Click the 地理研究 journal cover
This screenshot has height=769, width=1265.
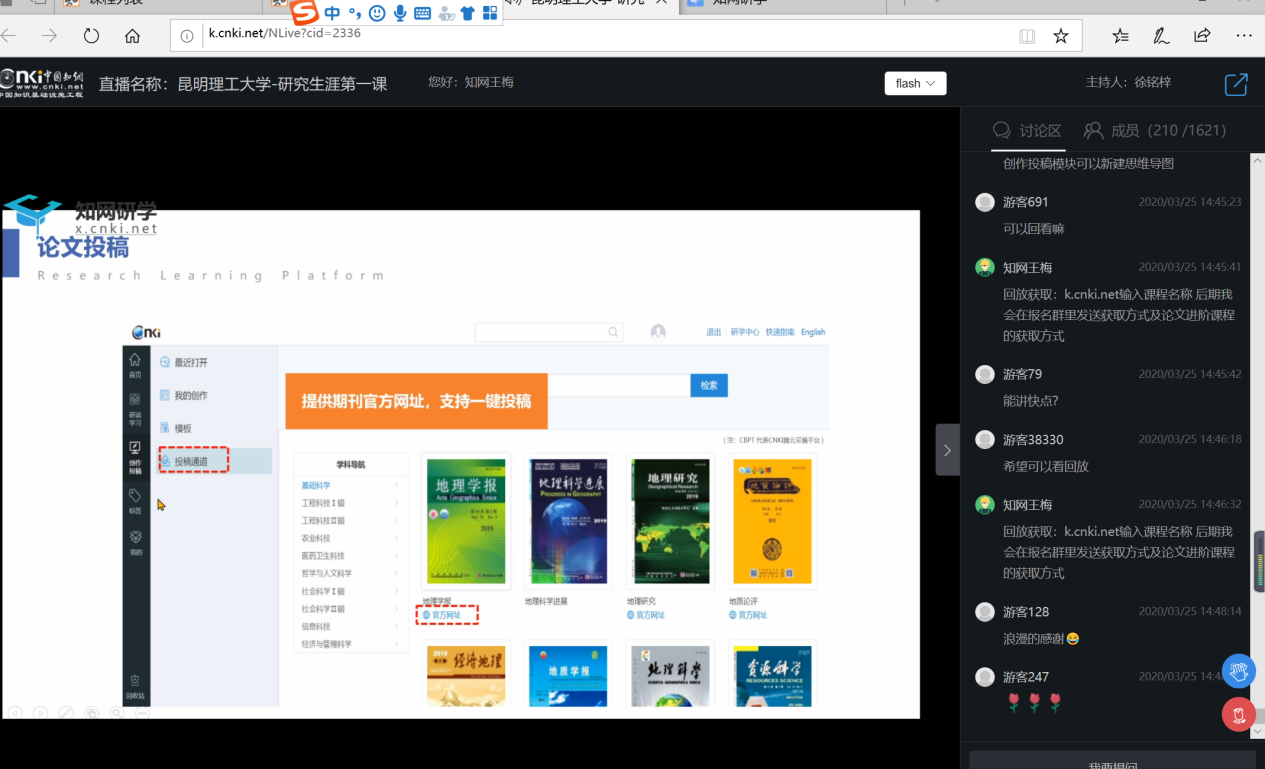tap(671, 521)
